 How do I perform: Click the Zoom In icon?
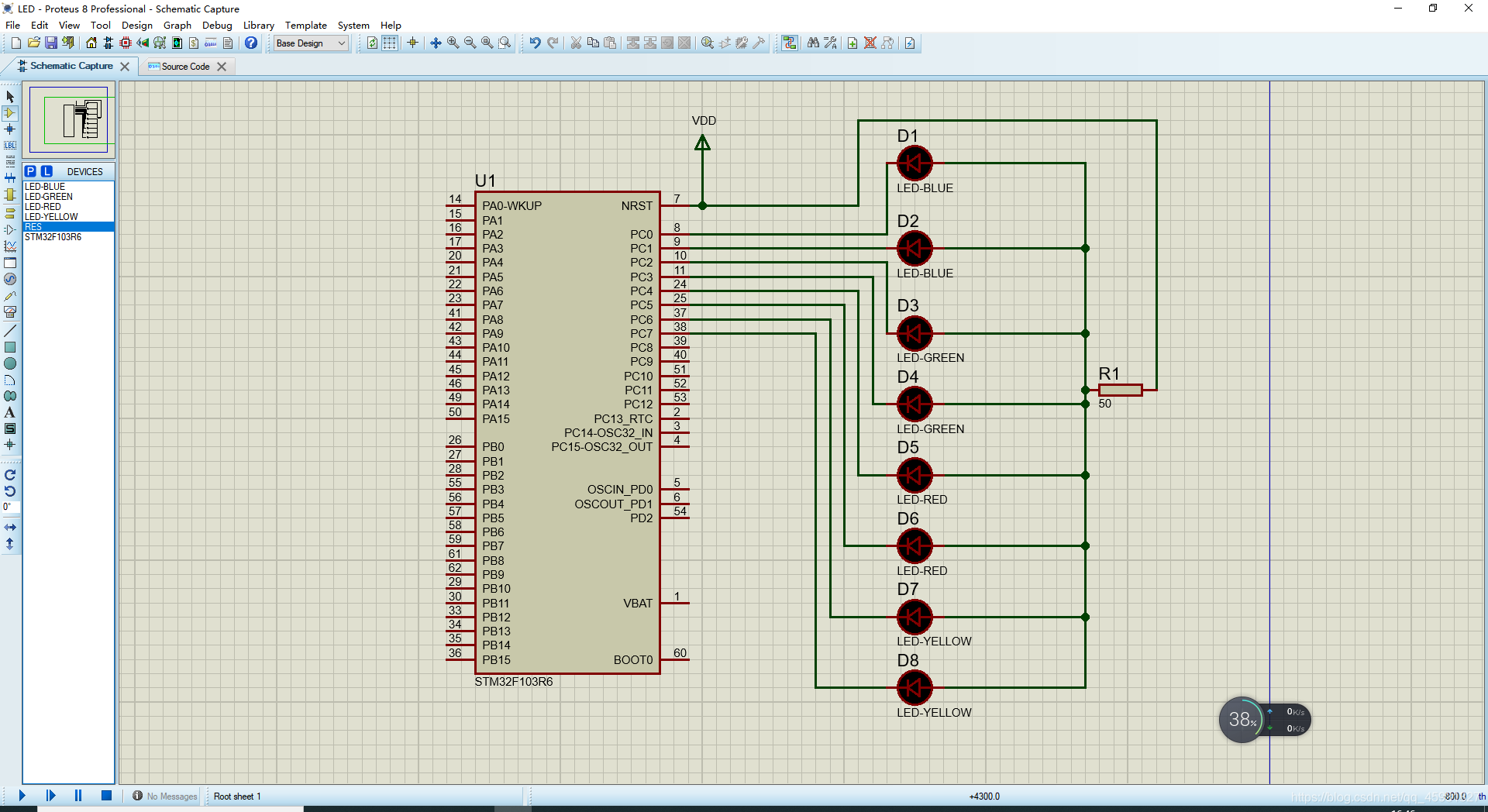coord(453,43)
